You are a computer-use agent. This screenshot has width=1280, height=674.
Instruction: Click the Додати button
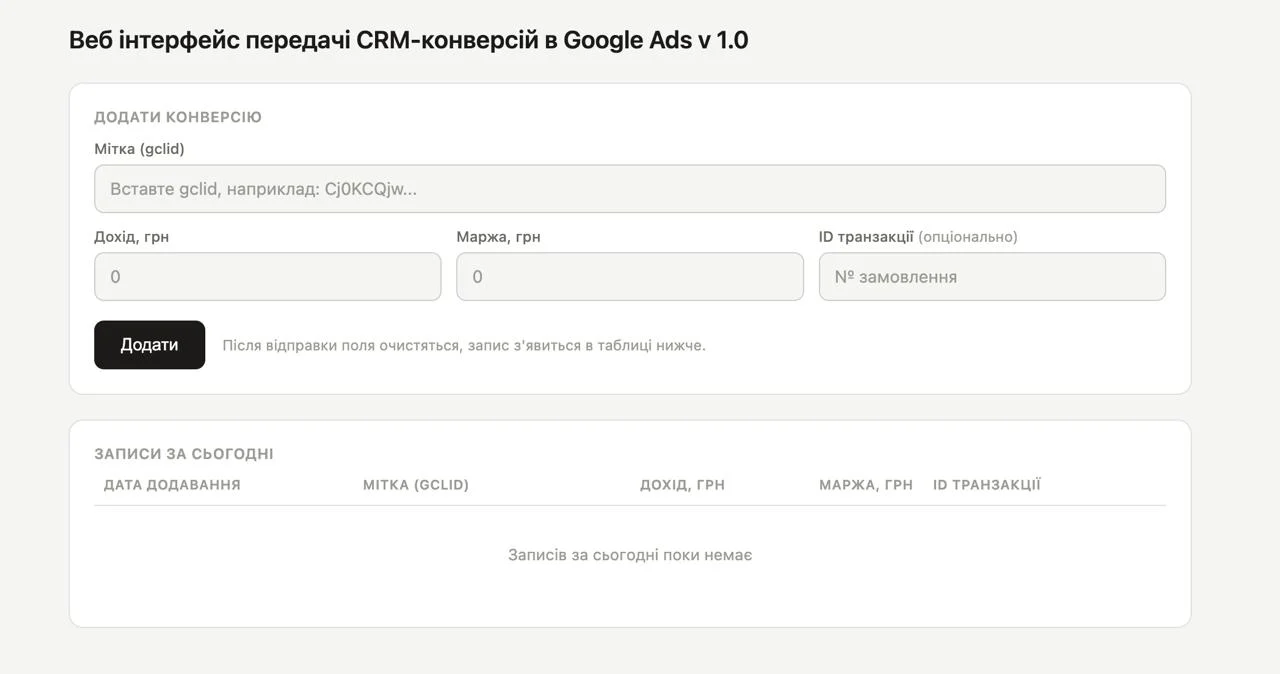point(149,345)
